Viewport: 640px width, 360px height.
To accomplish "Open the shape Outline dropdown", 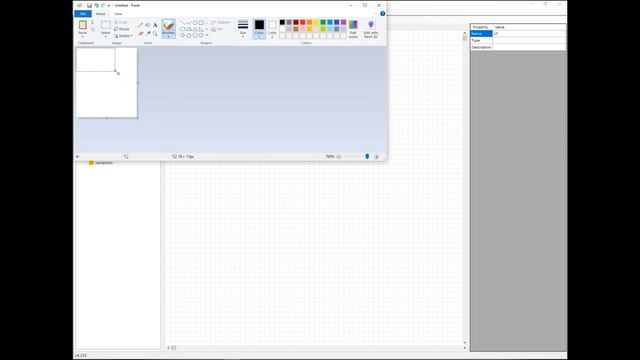I will pos(220,22).
